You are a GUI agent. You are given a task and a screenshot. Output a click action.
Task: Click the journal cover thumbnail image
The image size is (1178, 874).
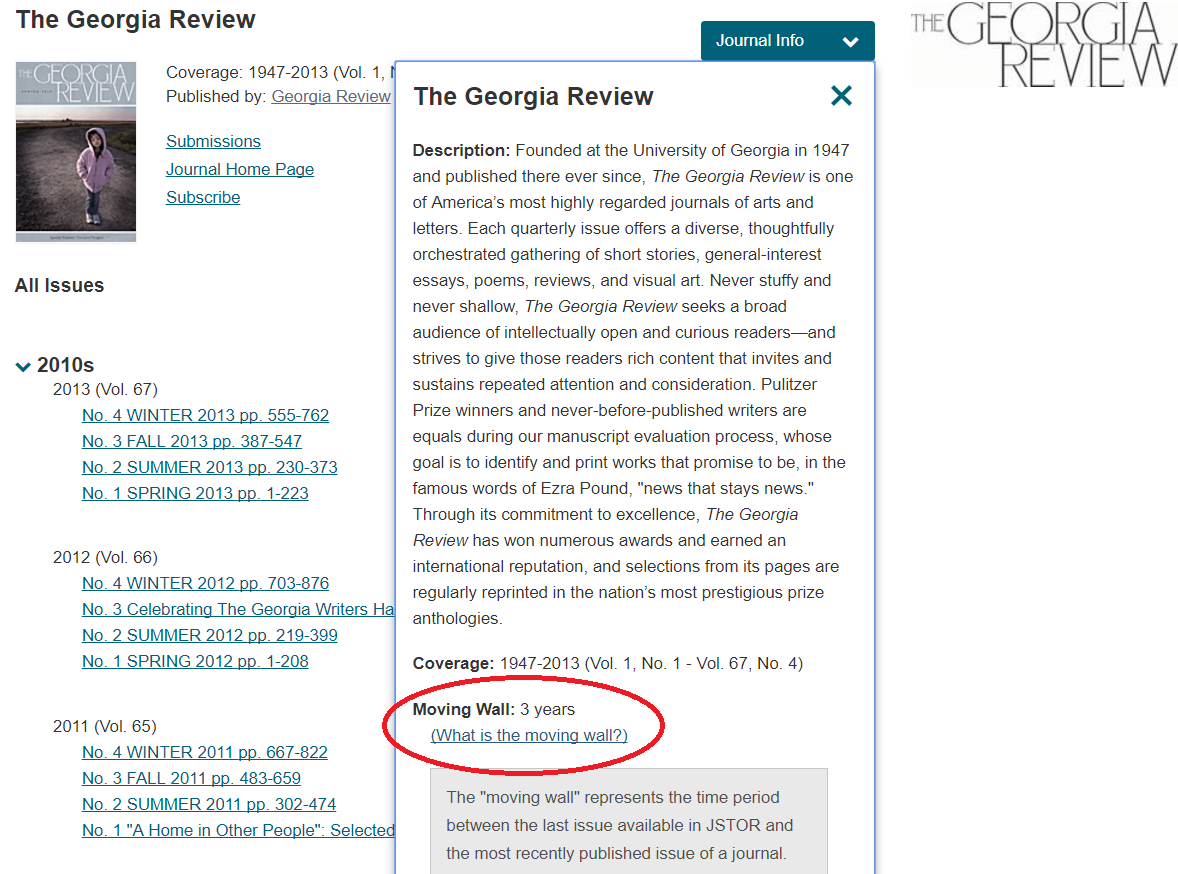coord(76,152)
